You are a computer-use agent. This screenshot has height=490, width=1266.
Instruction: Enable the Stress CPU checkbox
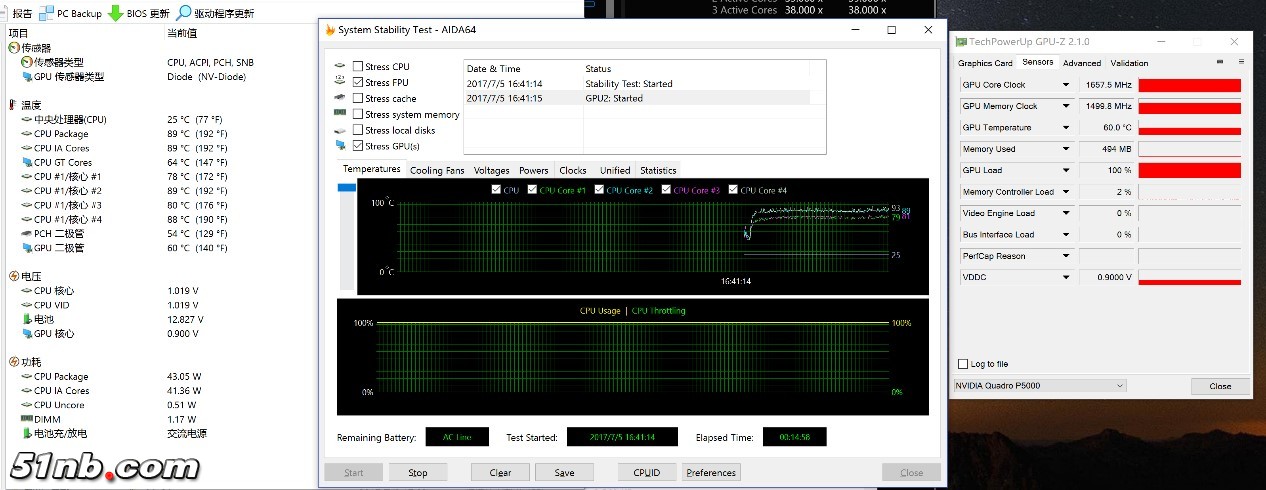[358, 67]
